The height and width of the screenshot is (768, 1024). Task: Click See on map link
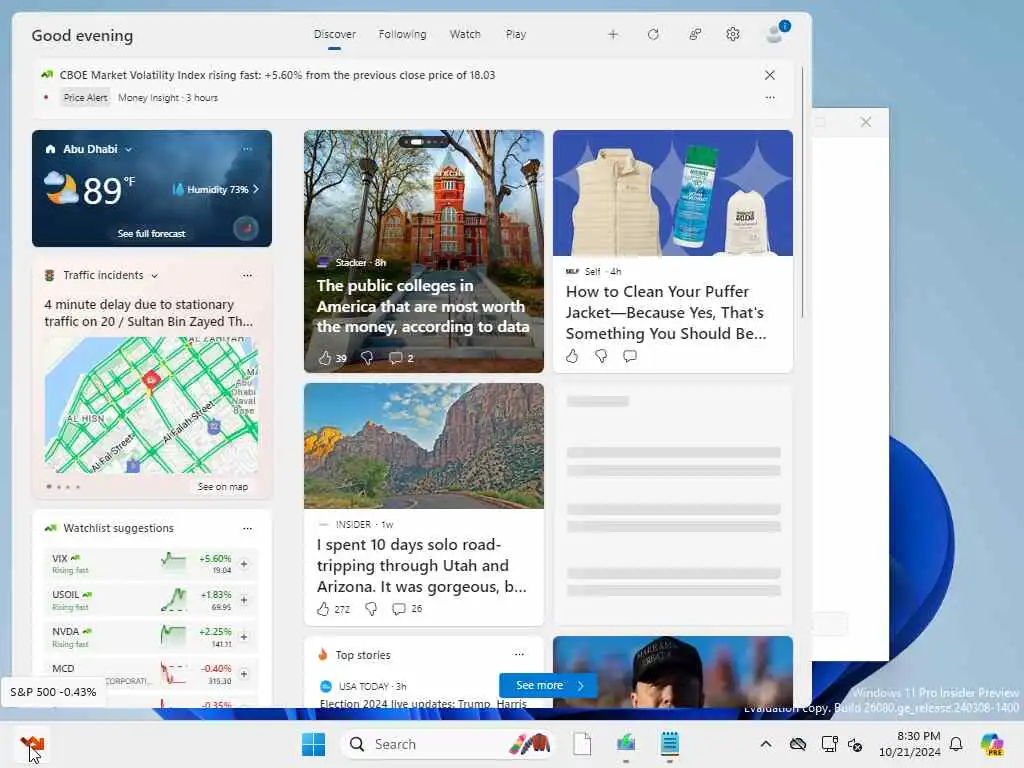coord(223,487)
